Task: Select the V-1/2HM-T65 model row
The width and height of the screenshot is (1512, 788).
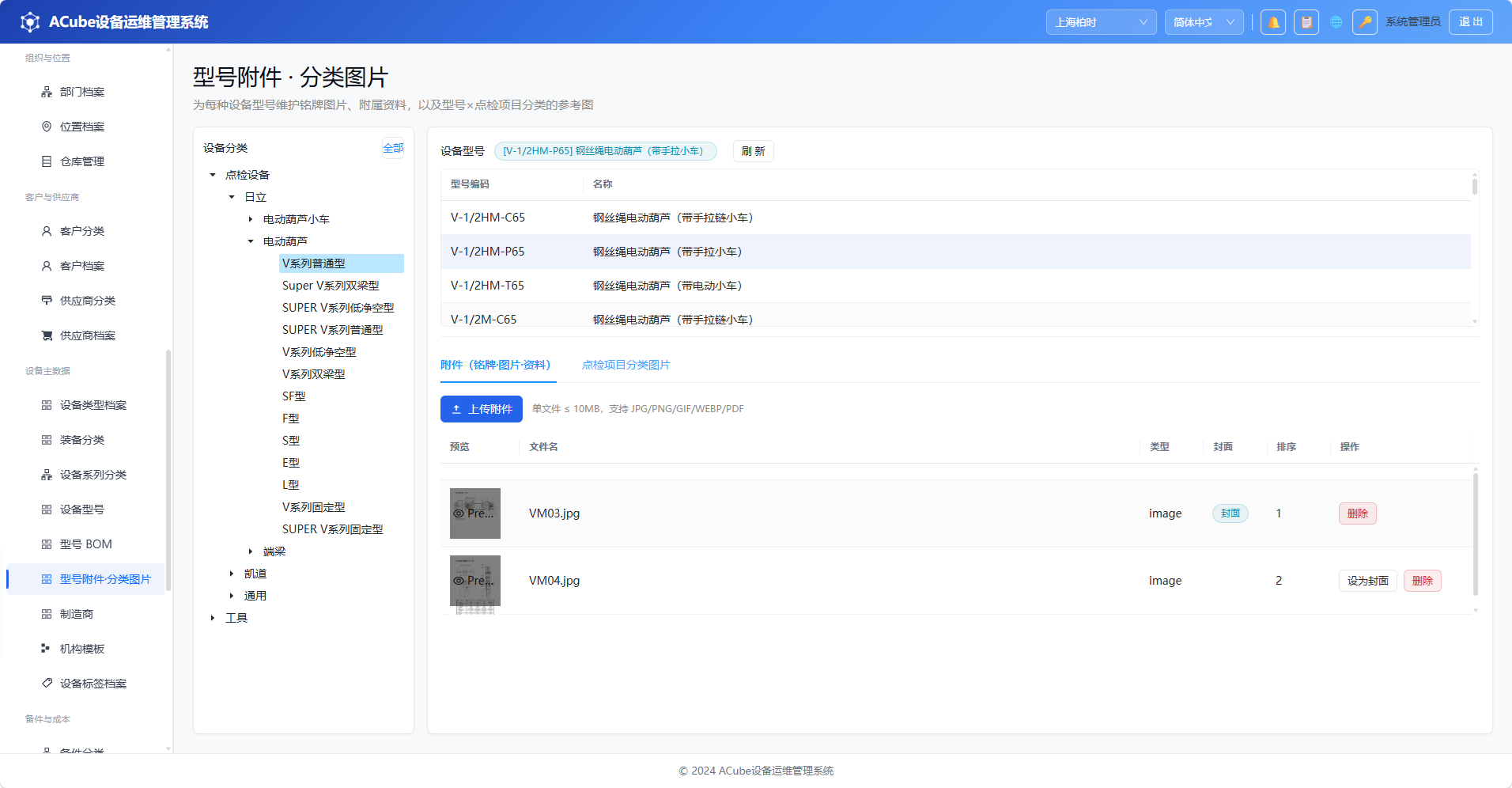Action: point(955,286)
